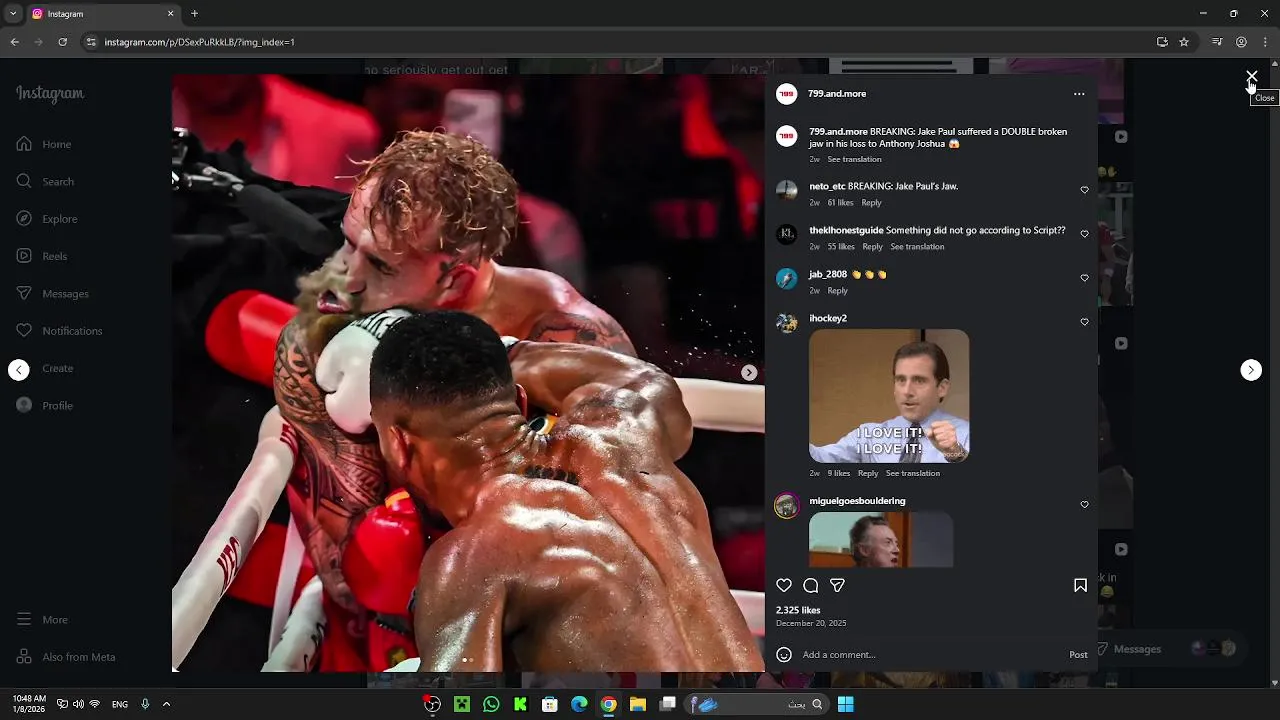The image size is (1280, 720).
Task: Reload the page in Chrome
Action: point(62,42)
